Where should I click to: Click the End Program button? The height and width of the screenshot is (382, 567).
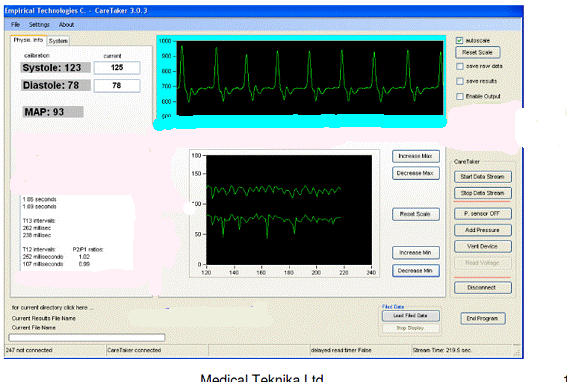482,319
